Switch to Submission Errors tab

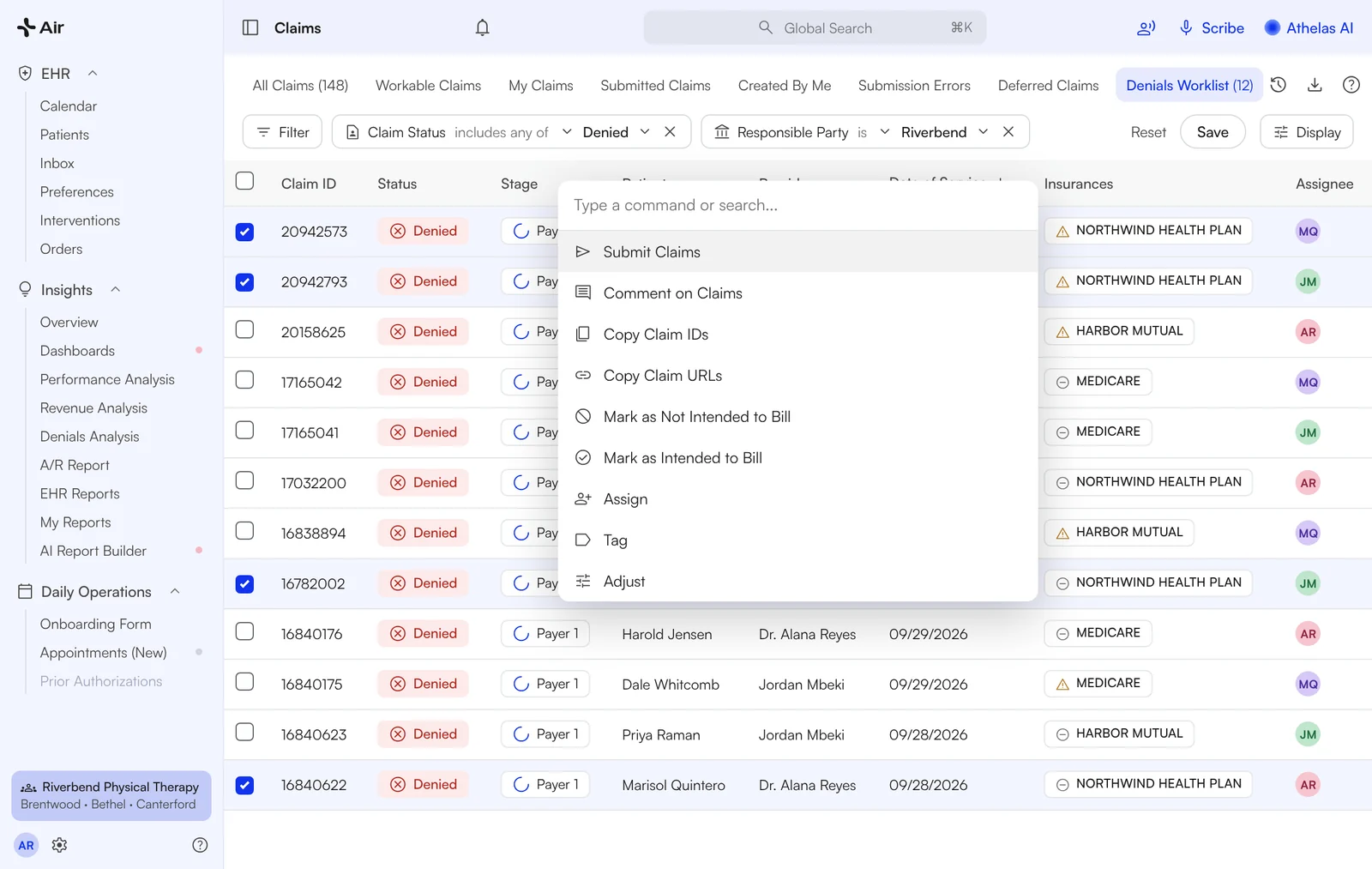pos(914,85)
